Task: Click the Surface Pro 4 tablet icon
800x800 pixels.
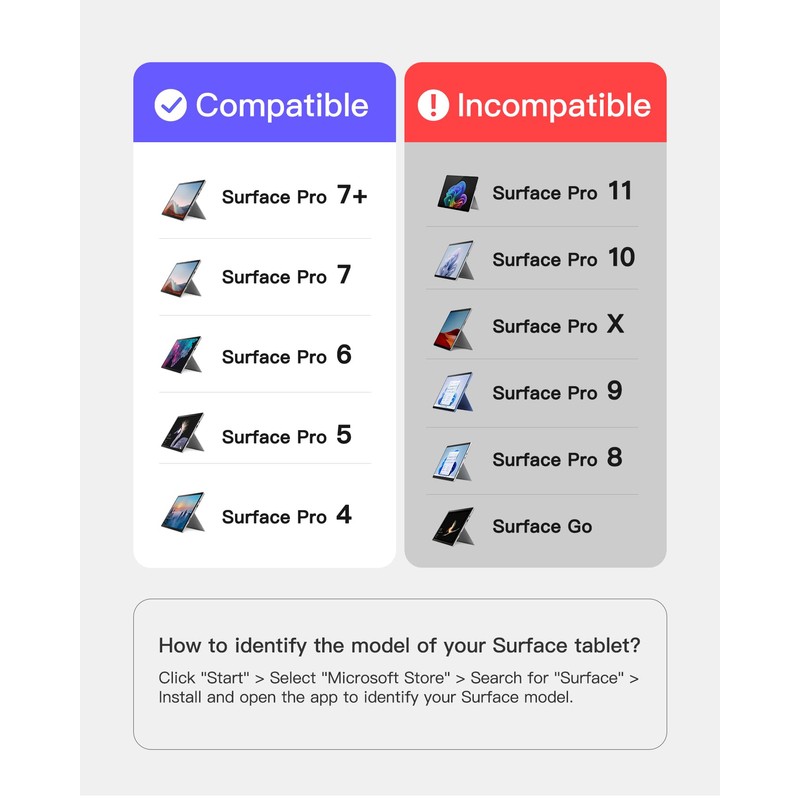Action: click(183, 514)
